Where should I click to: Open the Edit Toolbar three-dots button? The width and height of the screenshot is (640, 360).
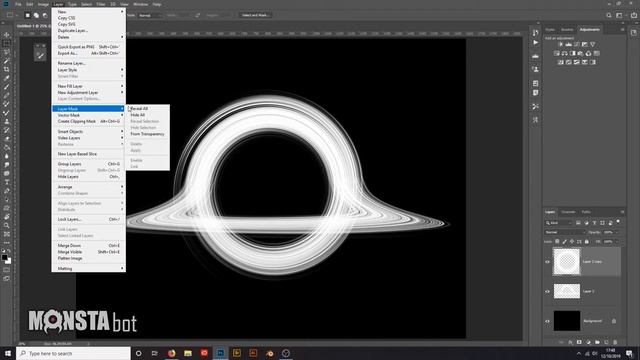point(7,242)
